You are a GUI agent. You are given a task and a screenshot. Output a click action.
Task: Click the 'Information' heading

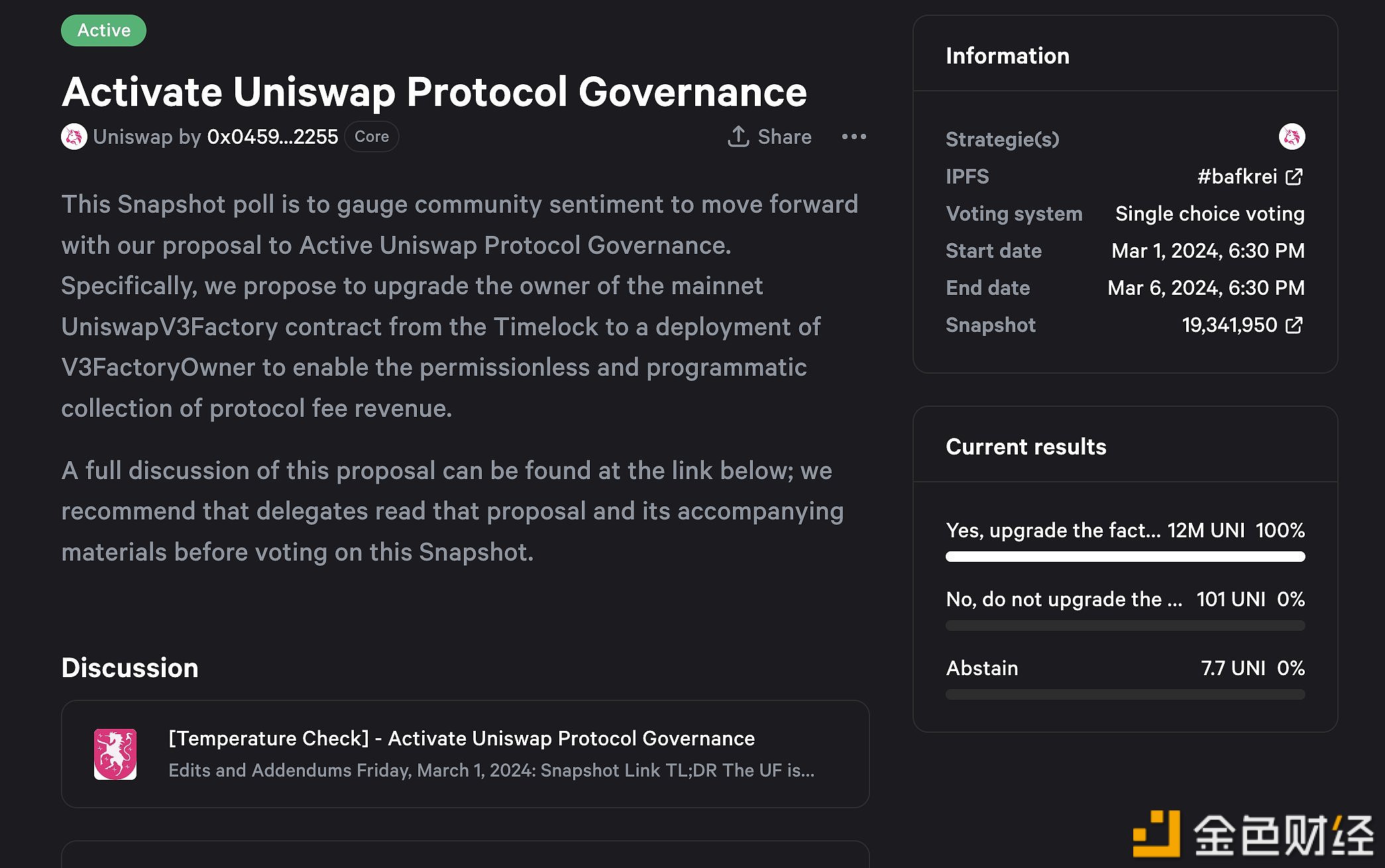1007,56
